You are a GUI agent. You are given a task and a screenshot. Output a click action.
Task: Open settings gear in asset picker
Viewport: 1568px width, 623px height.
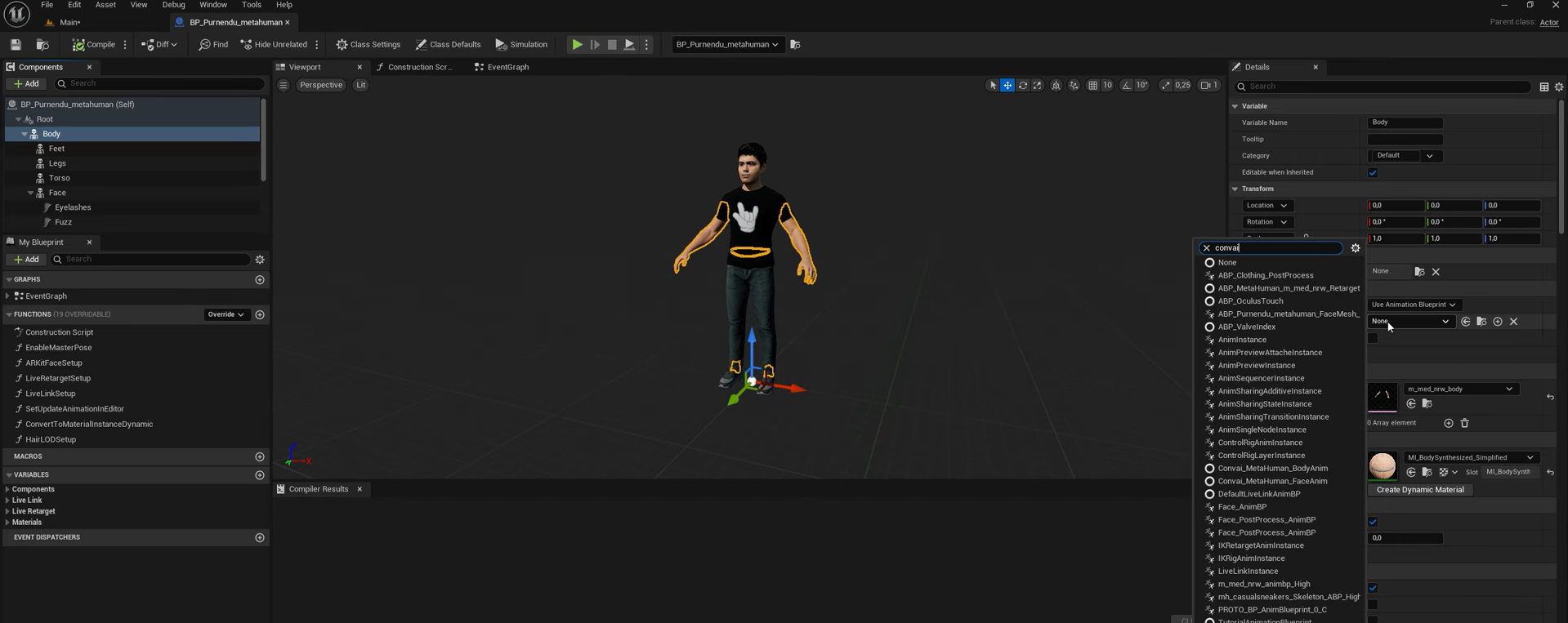click(x=1356, y=248)
